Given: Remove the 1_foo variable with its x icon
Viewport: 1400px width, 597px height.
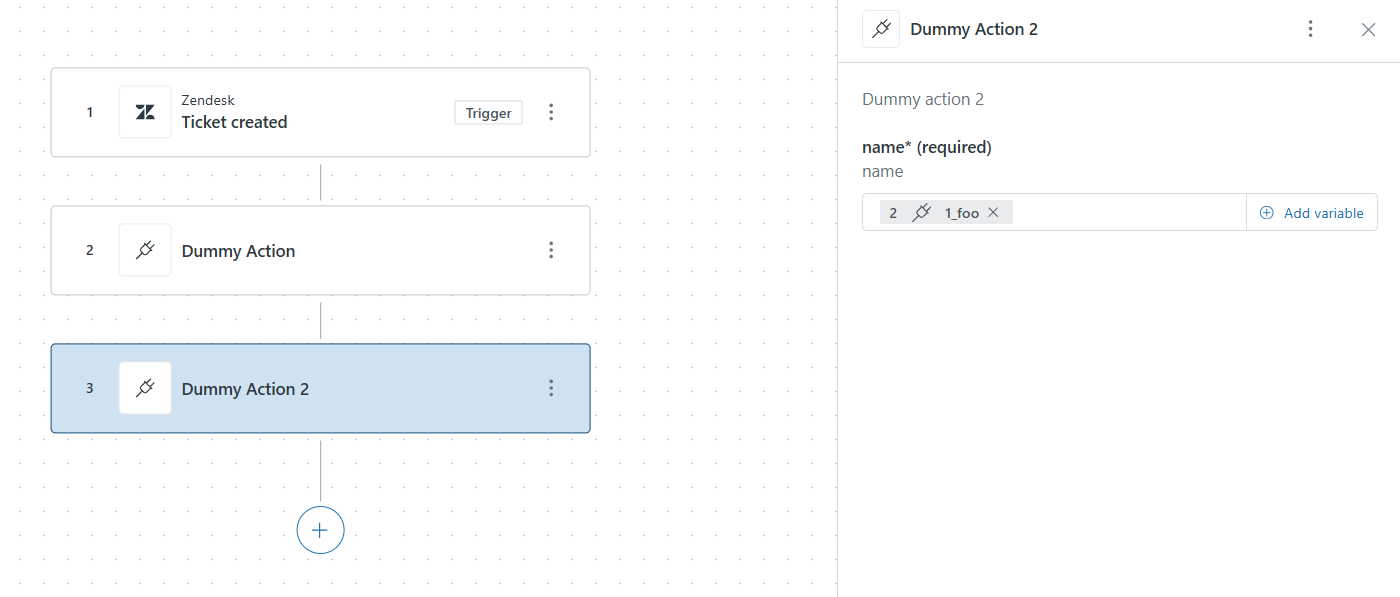Looking at the screenshot, I should coord(993,212).
